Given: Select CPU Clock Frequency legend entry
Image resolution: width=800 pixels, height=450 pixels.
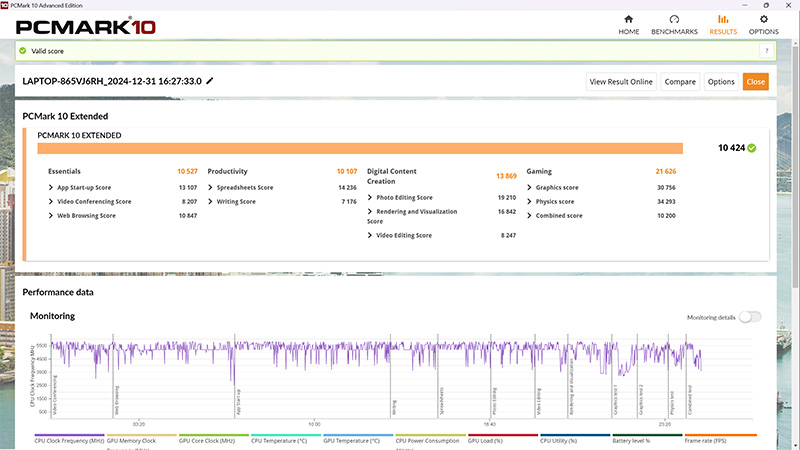Looking at the screenshot, I should [69, 440].
